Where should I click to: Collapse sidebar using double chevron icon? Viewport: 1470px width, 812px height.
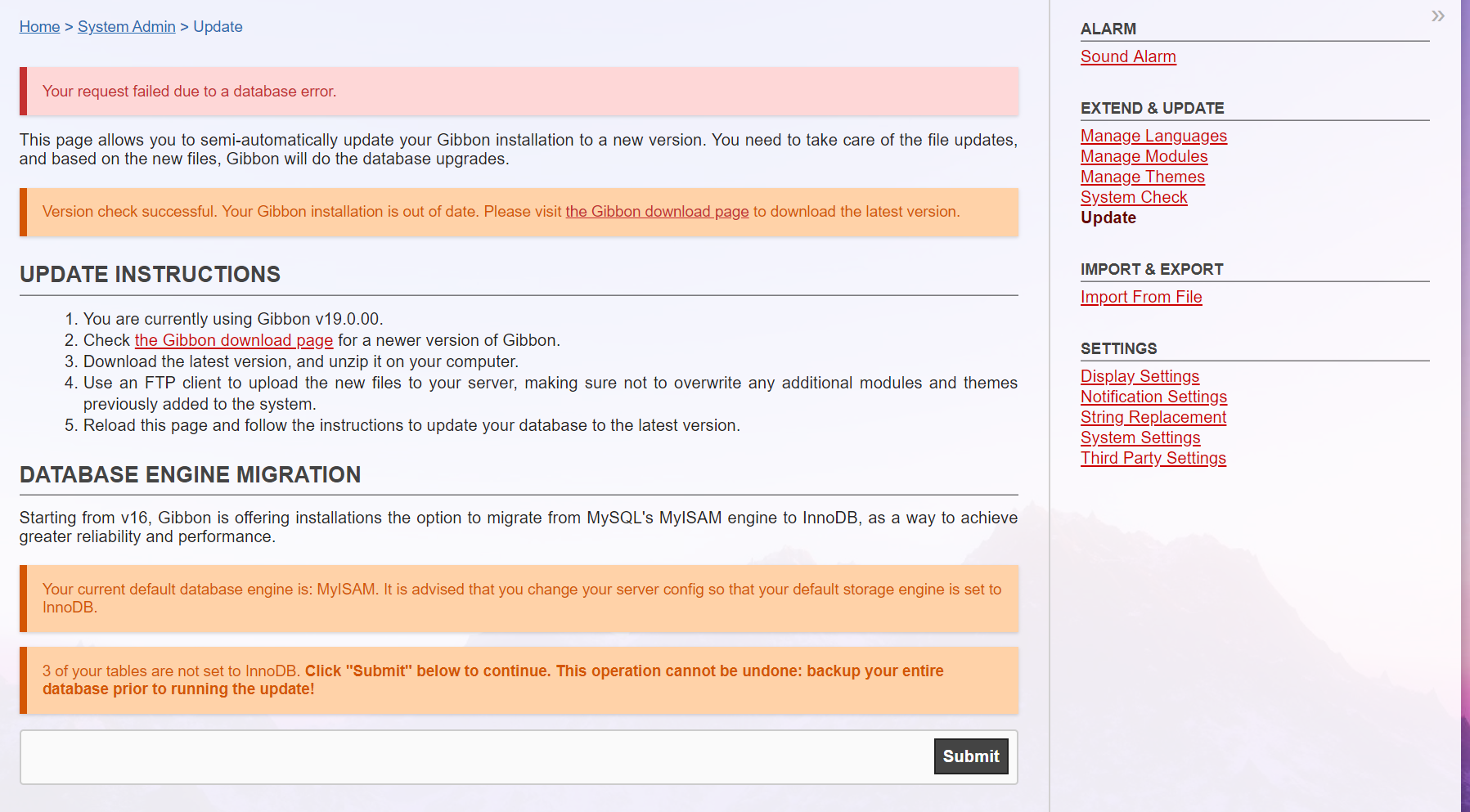(x=1437, y=16)
